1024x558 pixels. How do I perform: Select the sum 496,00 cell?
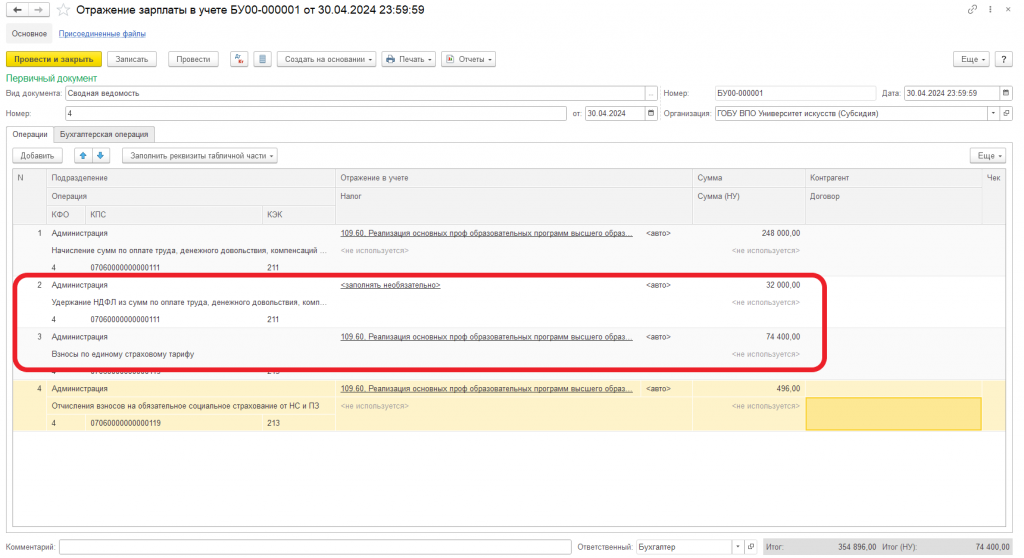[749, 388]
